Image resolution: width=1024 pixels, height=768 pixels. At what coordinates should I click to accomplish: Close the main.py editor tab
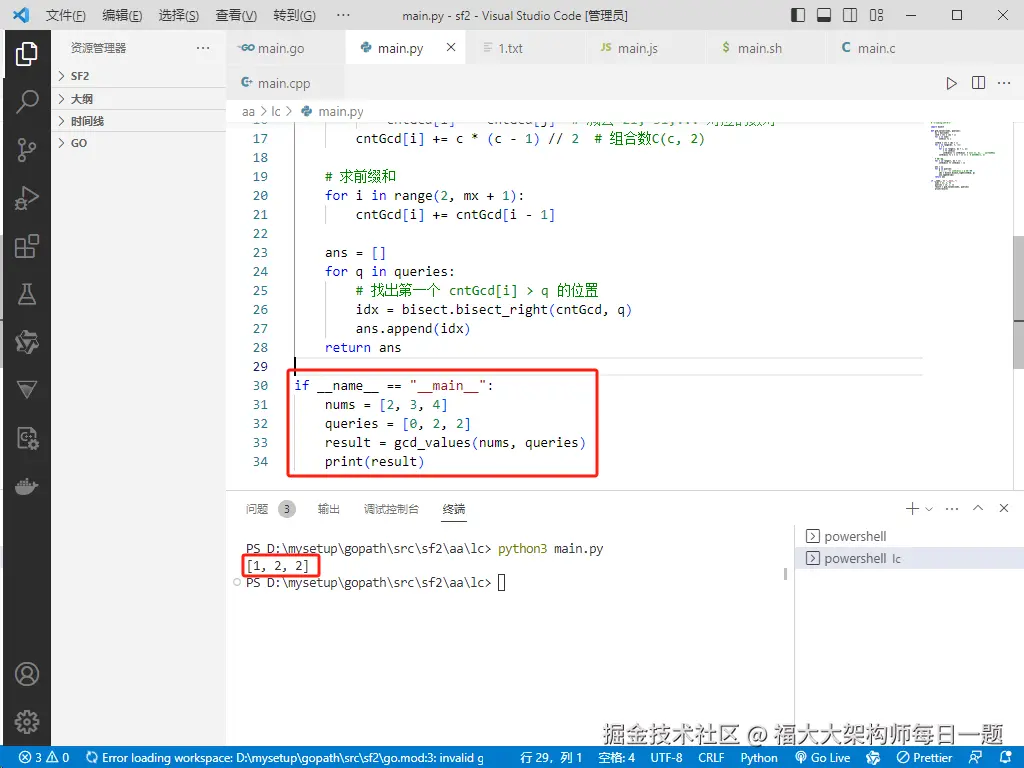451,47
